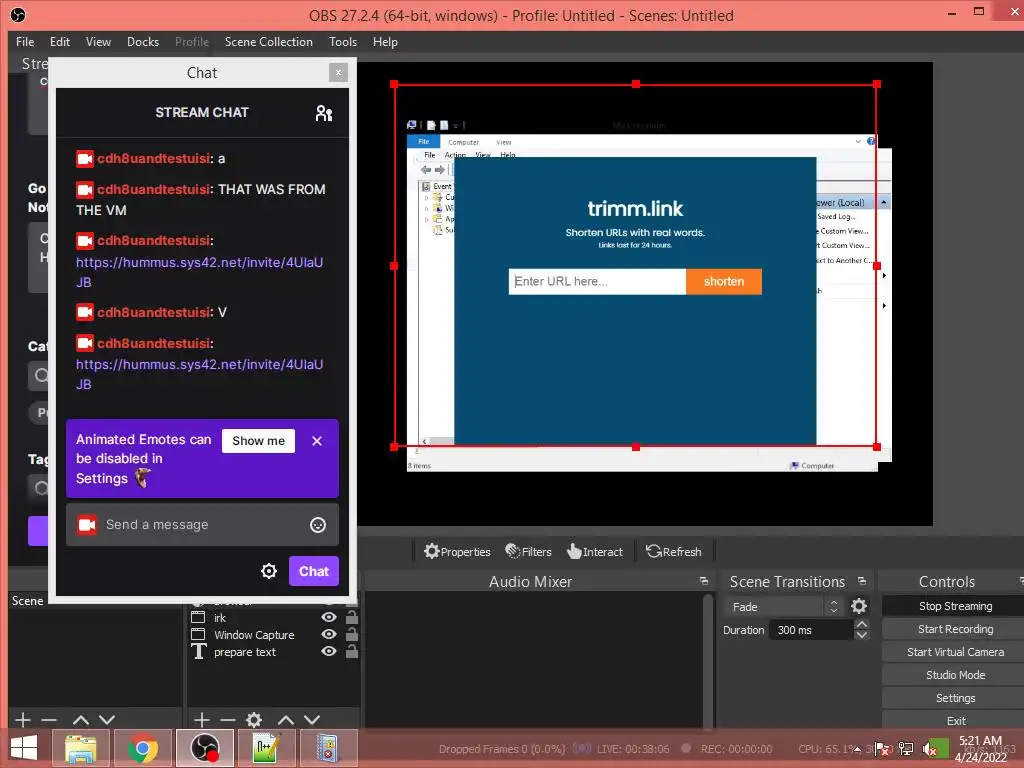Open OBS Settings from Controls

tap(955, 697)
